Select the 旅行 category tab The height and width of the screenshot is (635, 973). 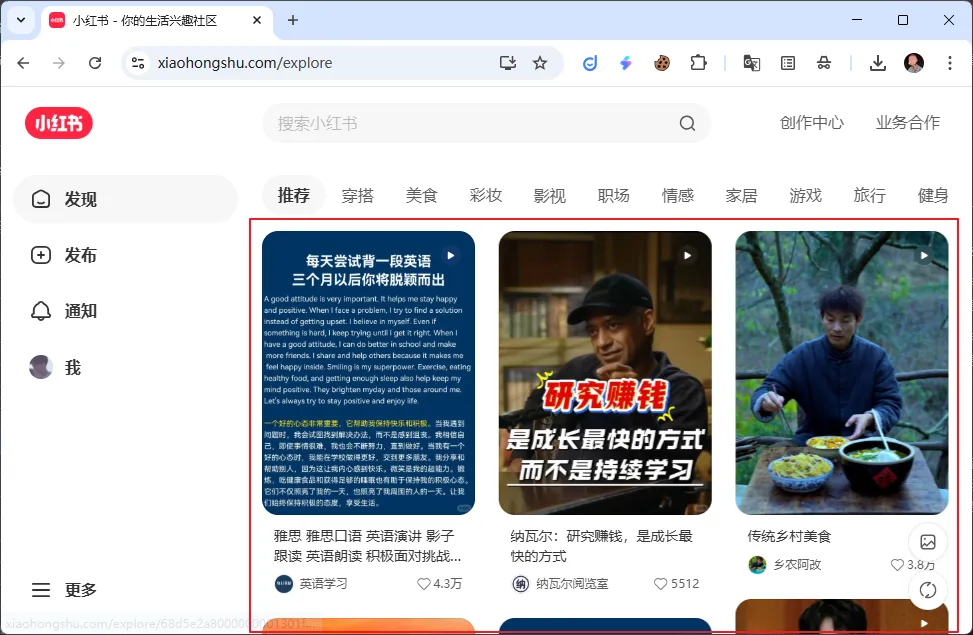point(869,195)
